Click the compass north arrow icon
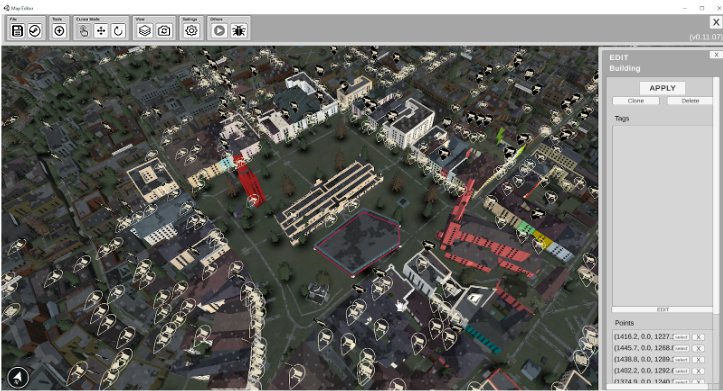The width and height of the screenshot is (723, 391). [x=18, y=378]
